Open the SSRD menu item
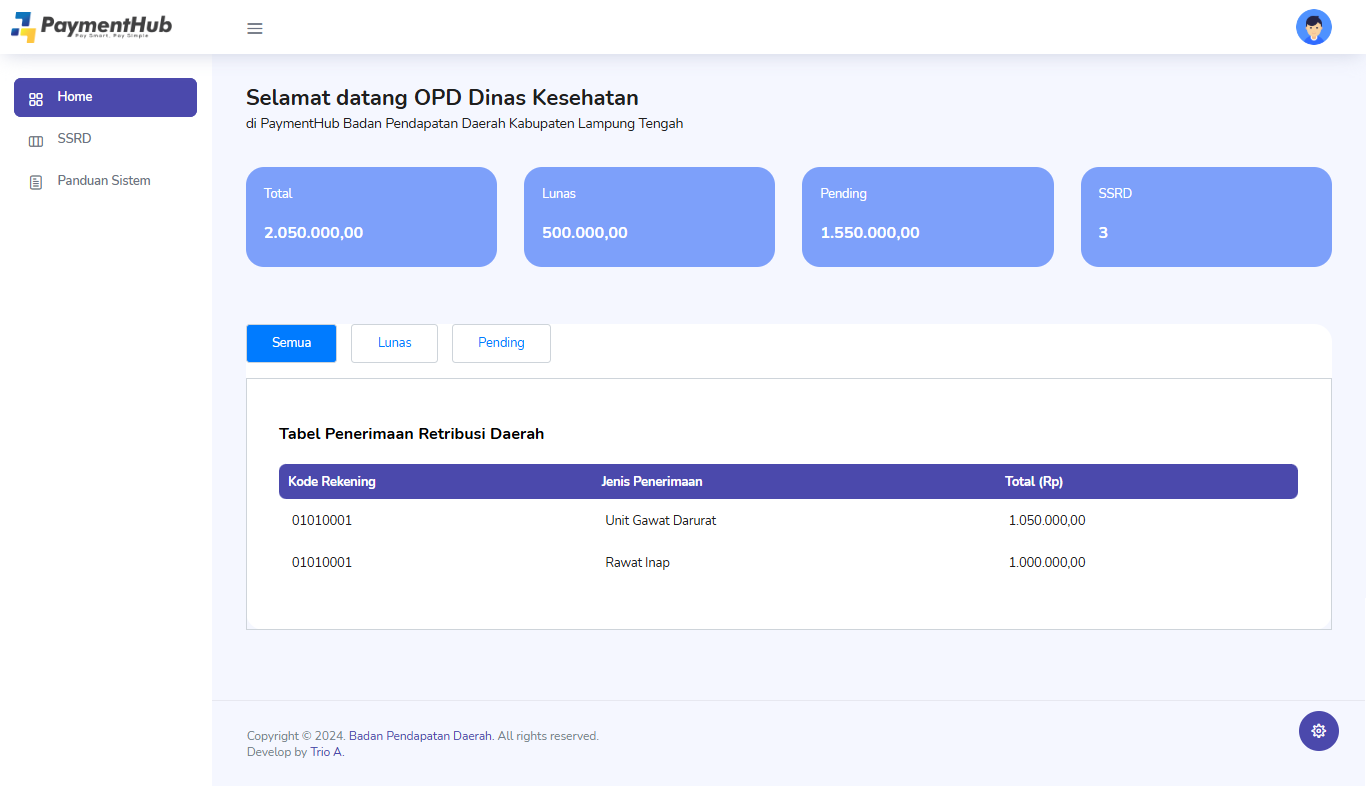Screen dimensions: 1366x787 74,139
